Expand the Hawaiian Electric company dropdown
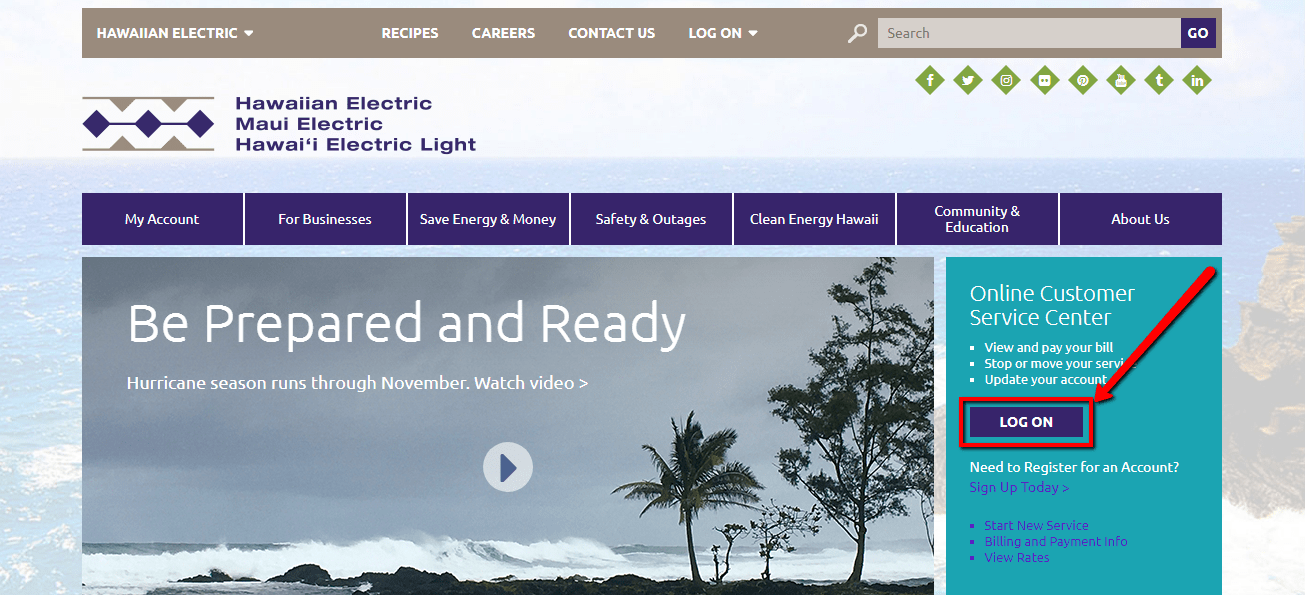The height and width of the screenshot is (595, 1305). coord(175,33)
